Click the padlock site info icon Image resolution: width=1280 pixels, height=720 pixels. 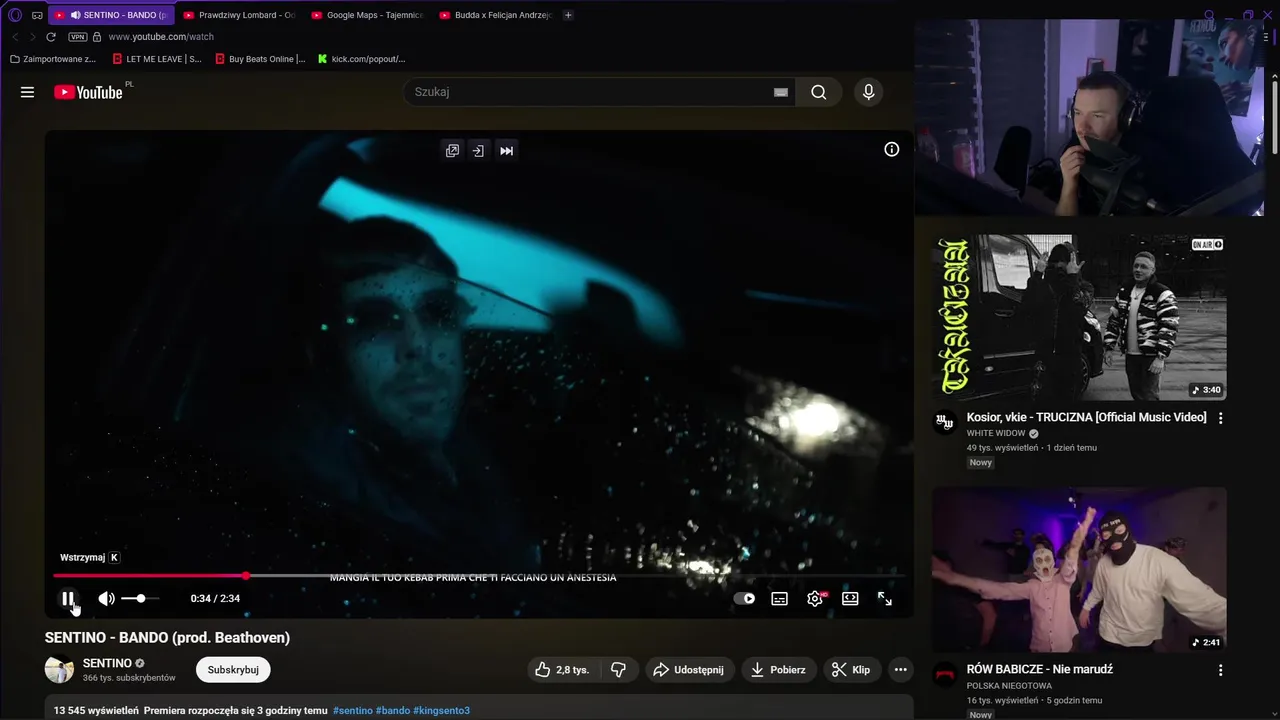click(97, 37)
